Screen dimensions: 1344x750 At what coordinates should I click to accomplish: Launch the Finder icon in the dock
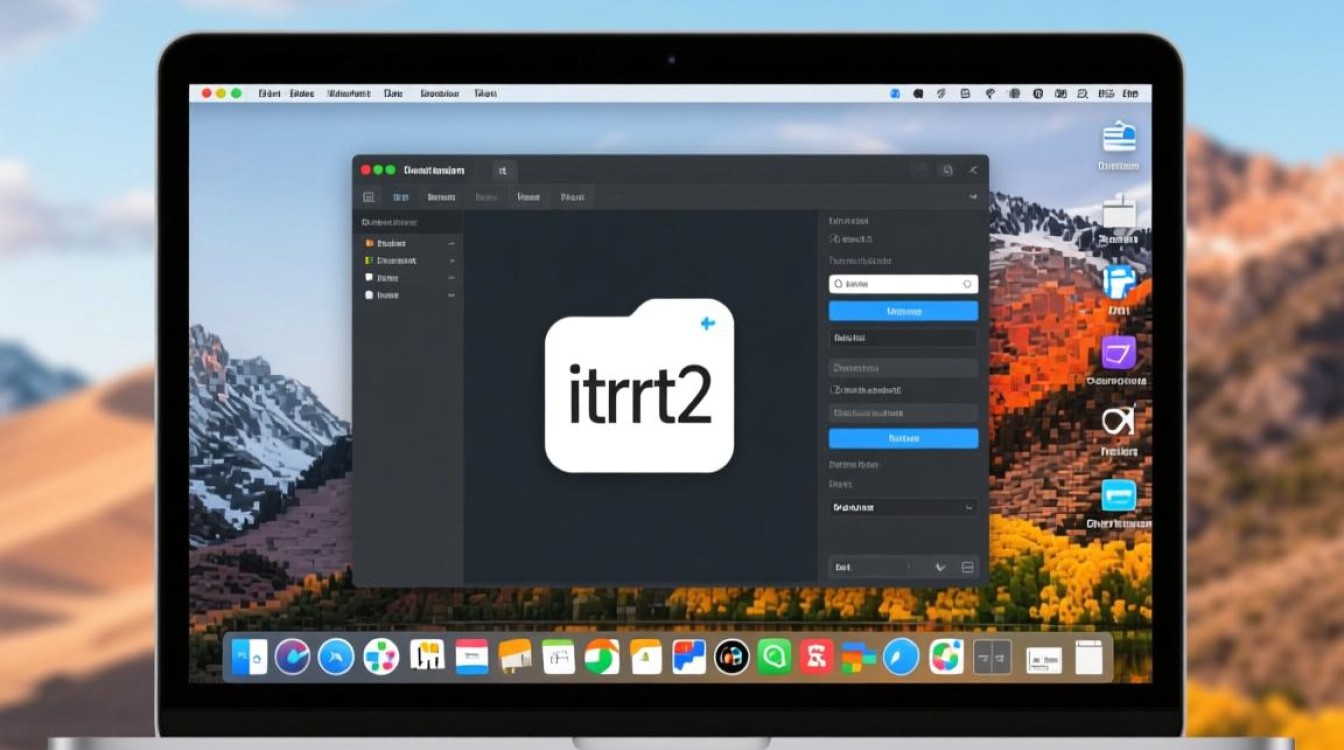point(248,657)
